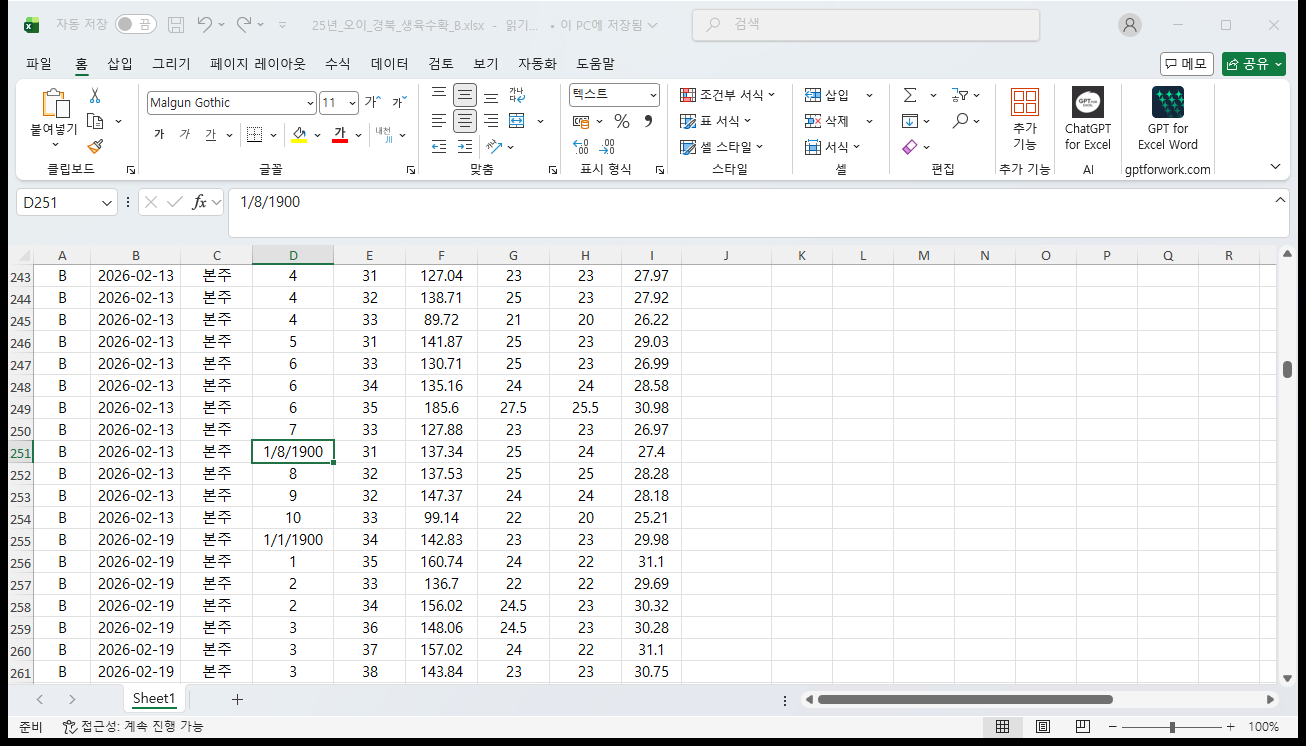Click the Copy icon
The height and width of the screenshot is (746, 1306).
[96, 121]
